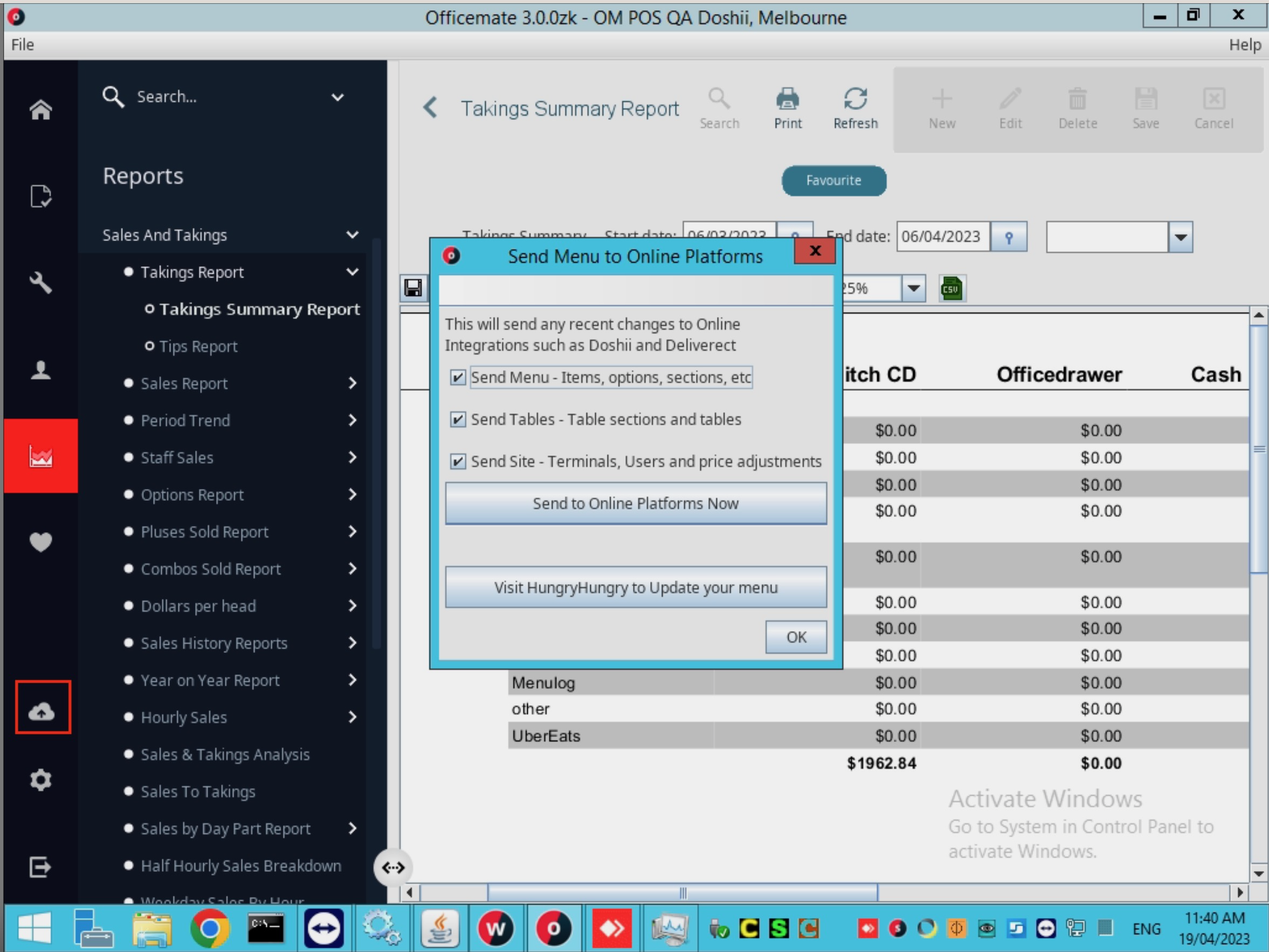Collapse Sales And Takings section
This screenshot has height=952, width=1269.
[352, 234]
